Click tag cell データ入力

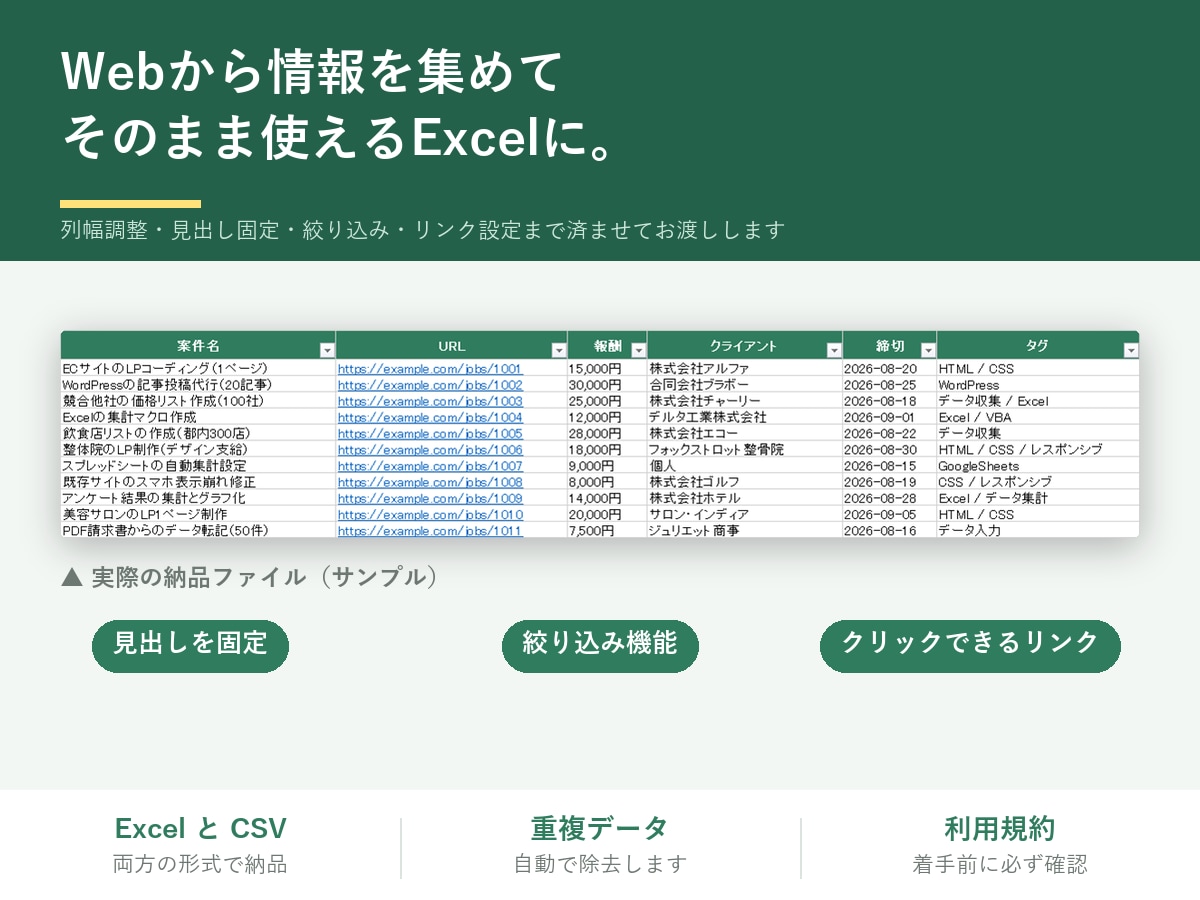coord(1038,531)
